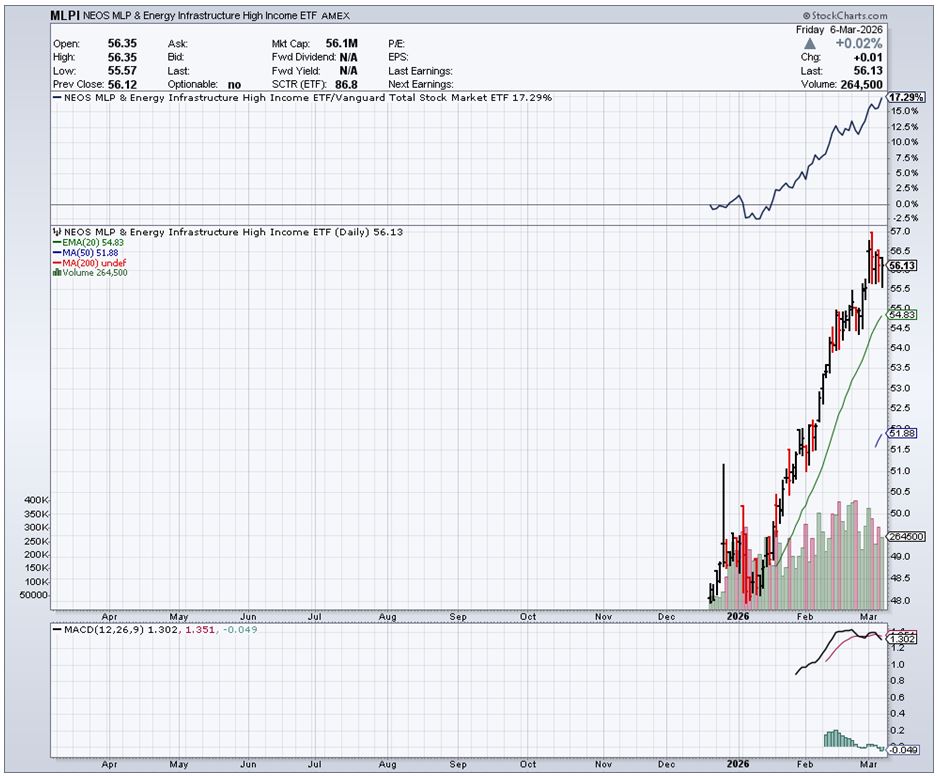The height and width of the screenshot is (776, 937).
Task: Click the MACD(12,26,9) line legend marker
Action: click(57, 632)
